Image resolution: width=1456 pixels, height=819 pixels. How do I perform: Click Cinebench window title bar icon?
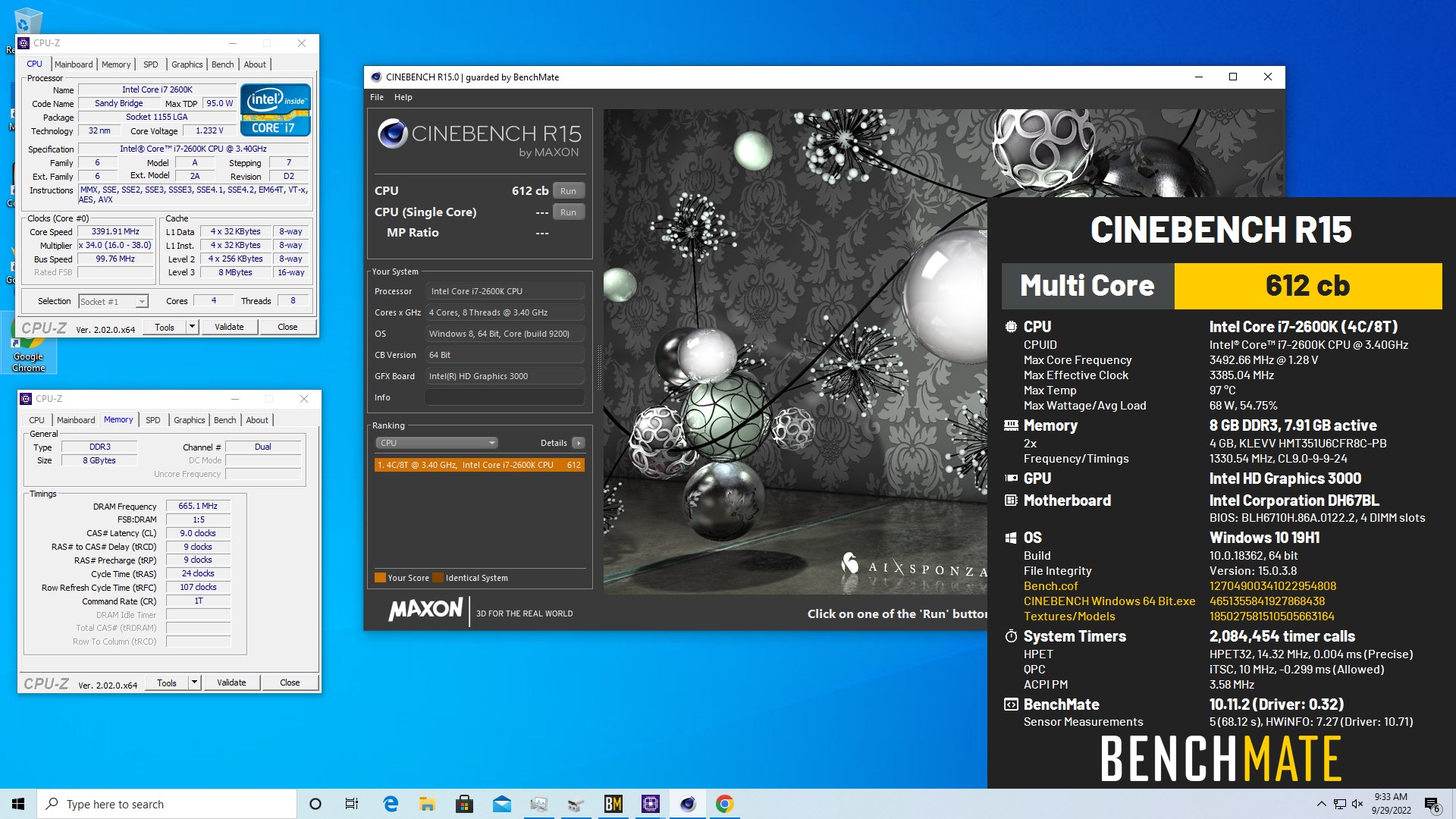click(375, 77)
